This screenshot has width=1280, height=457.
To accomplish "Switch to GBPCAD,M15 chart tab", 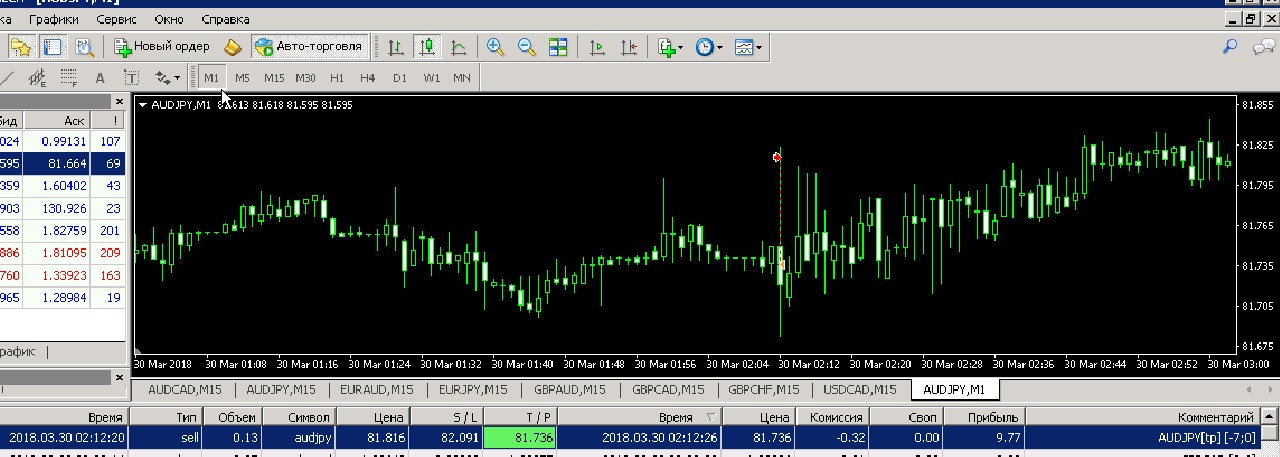I will coord(667,390).
